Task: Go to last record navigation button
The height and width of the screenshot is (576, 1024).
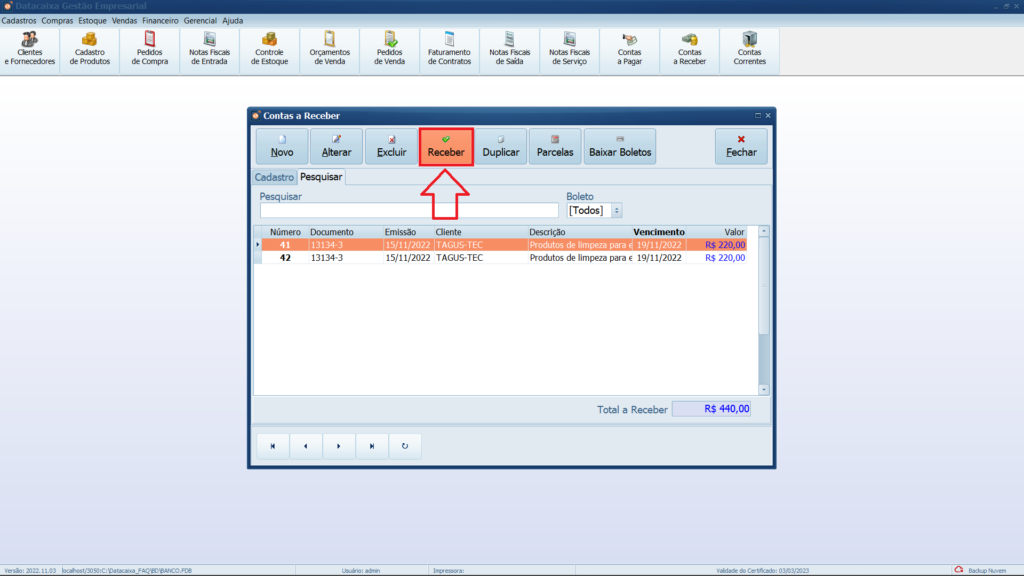Action: coord(372,446)
